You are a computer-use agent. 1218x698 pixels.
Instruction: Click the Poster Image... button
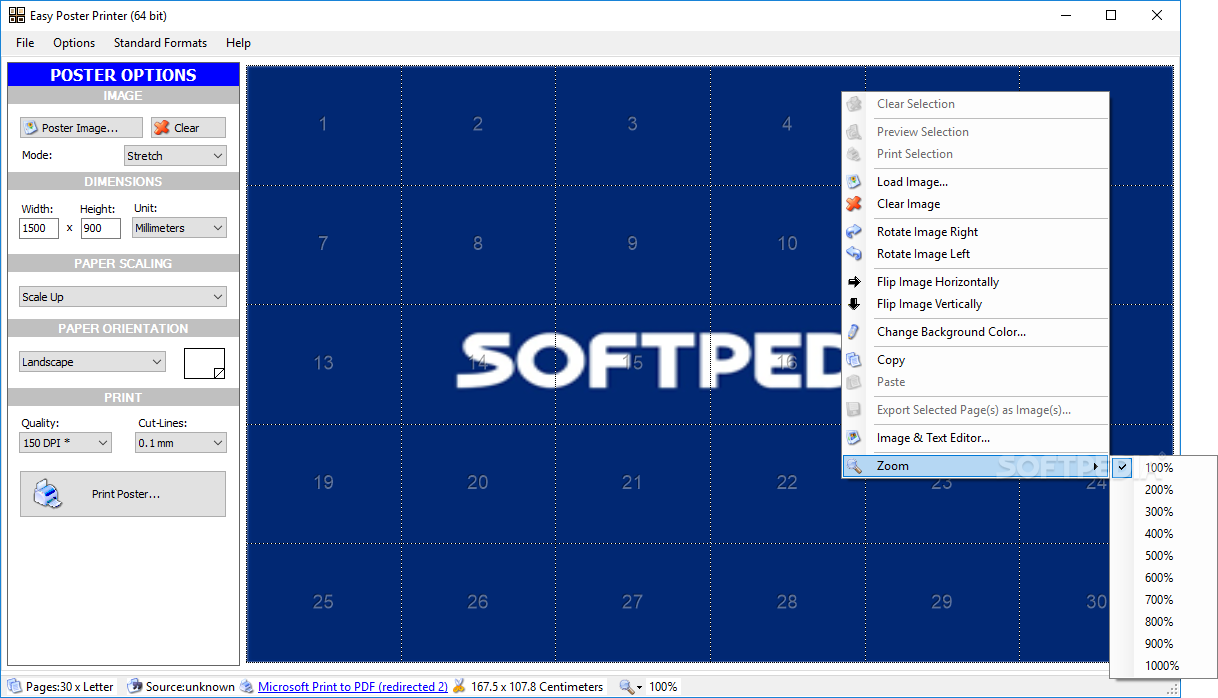point(82,128)
